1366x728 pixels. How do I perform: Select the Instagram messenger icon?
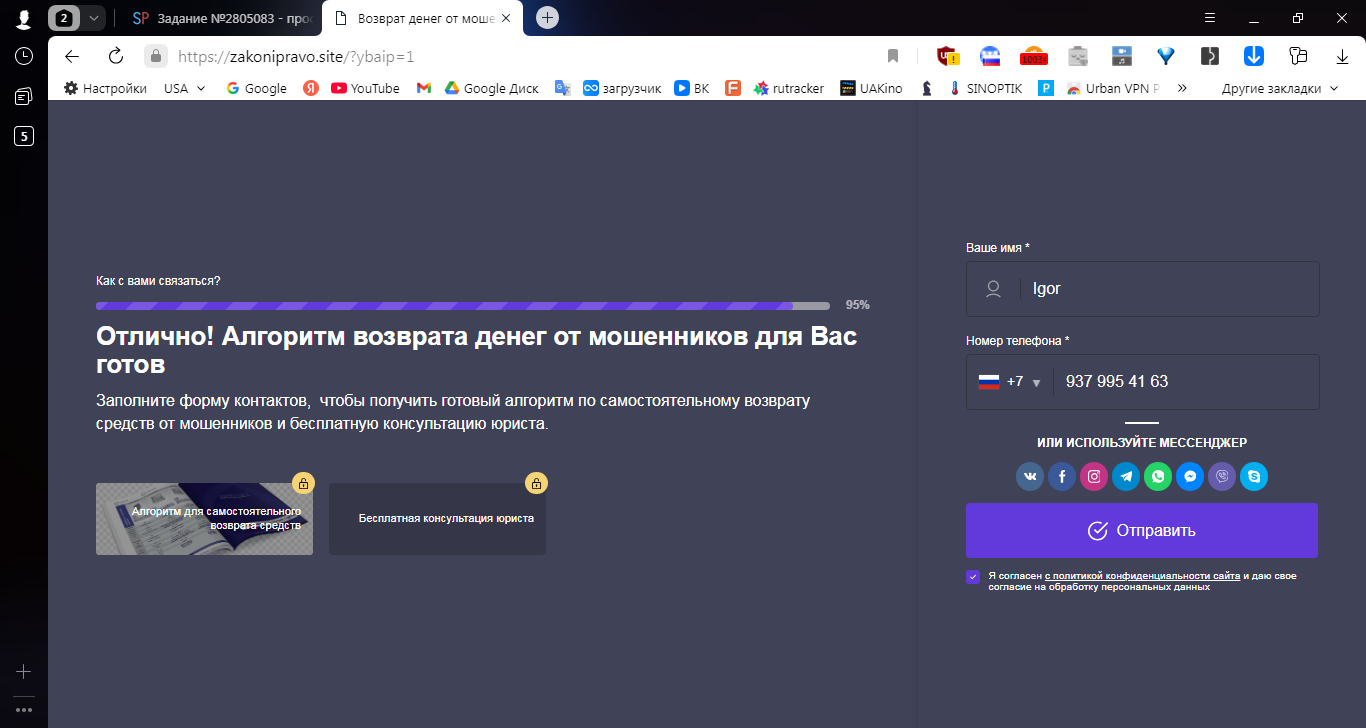point(1094,476)
